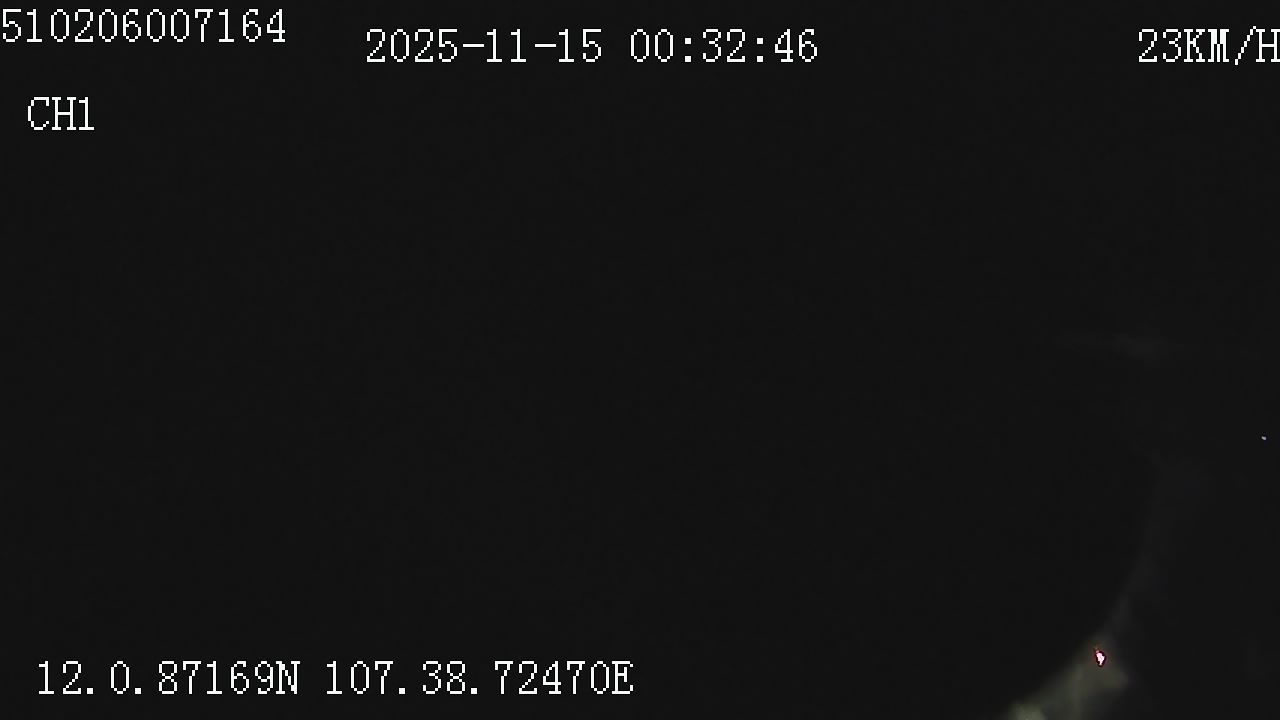
Task: Click the dark center of video feed
Action: pos(640,360)
